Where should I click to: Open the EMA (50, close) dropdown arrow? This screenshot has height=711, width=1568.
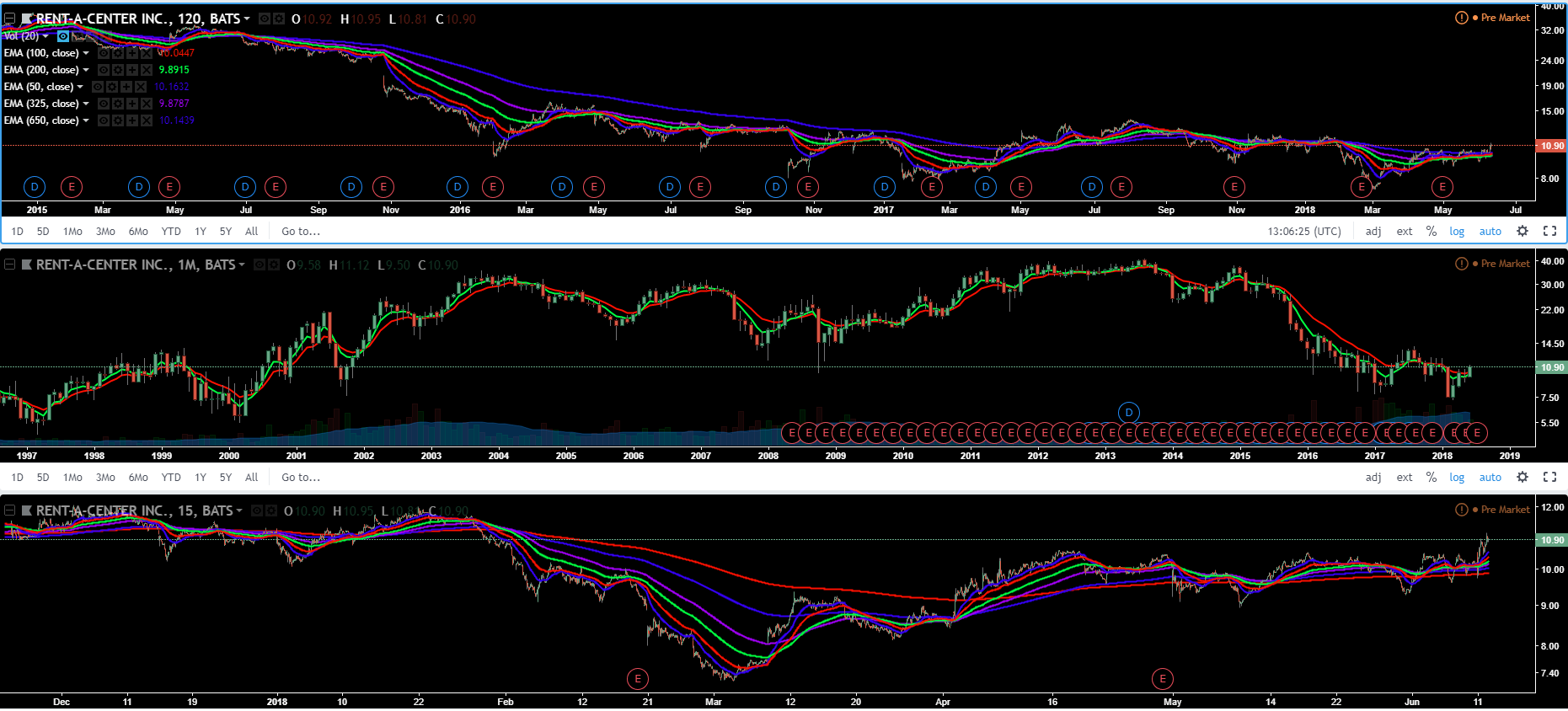click(x=80, y=87)
